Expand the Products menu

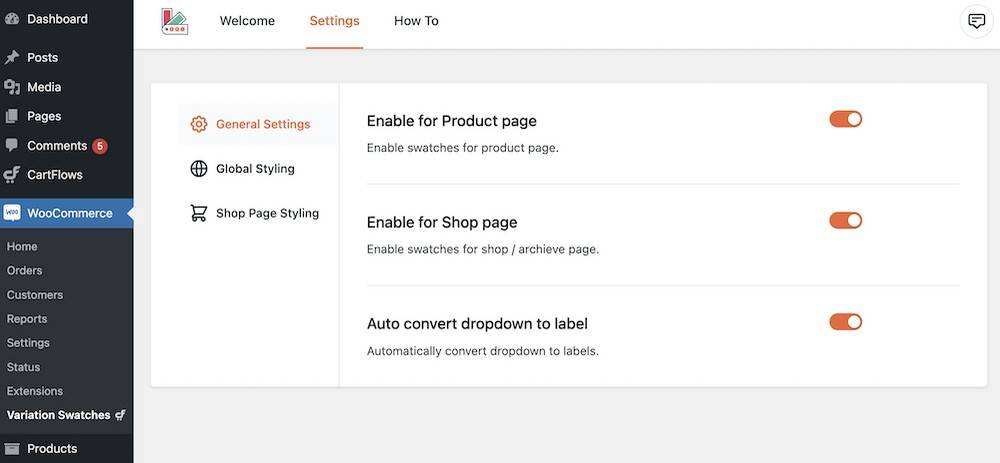(x=52, y=449)
